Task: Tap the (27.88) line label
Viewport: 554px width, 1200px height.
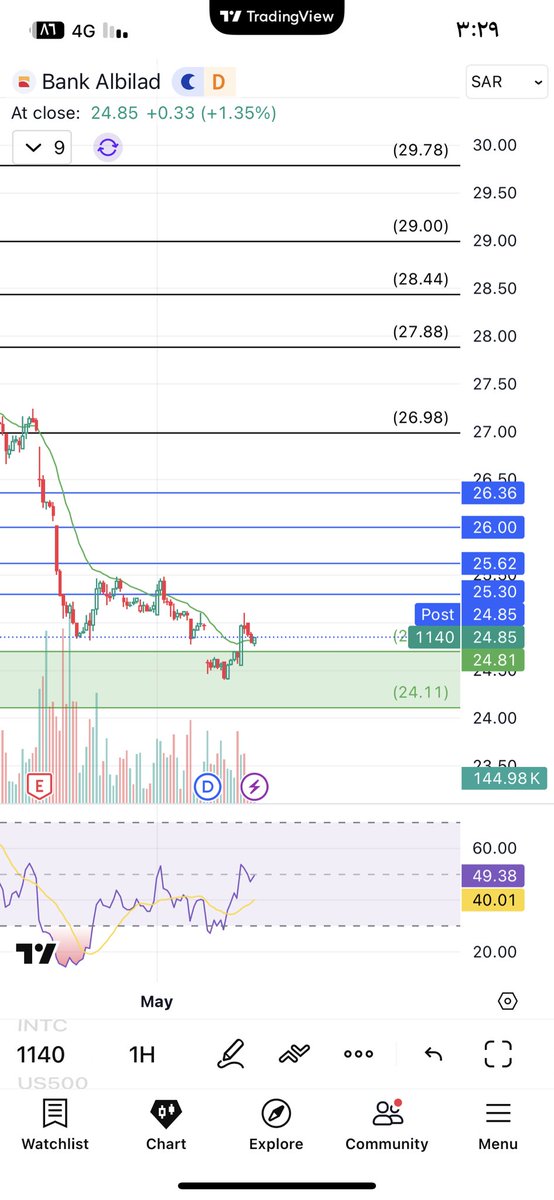Action: tap(420, 332)
